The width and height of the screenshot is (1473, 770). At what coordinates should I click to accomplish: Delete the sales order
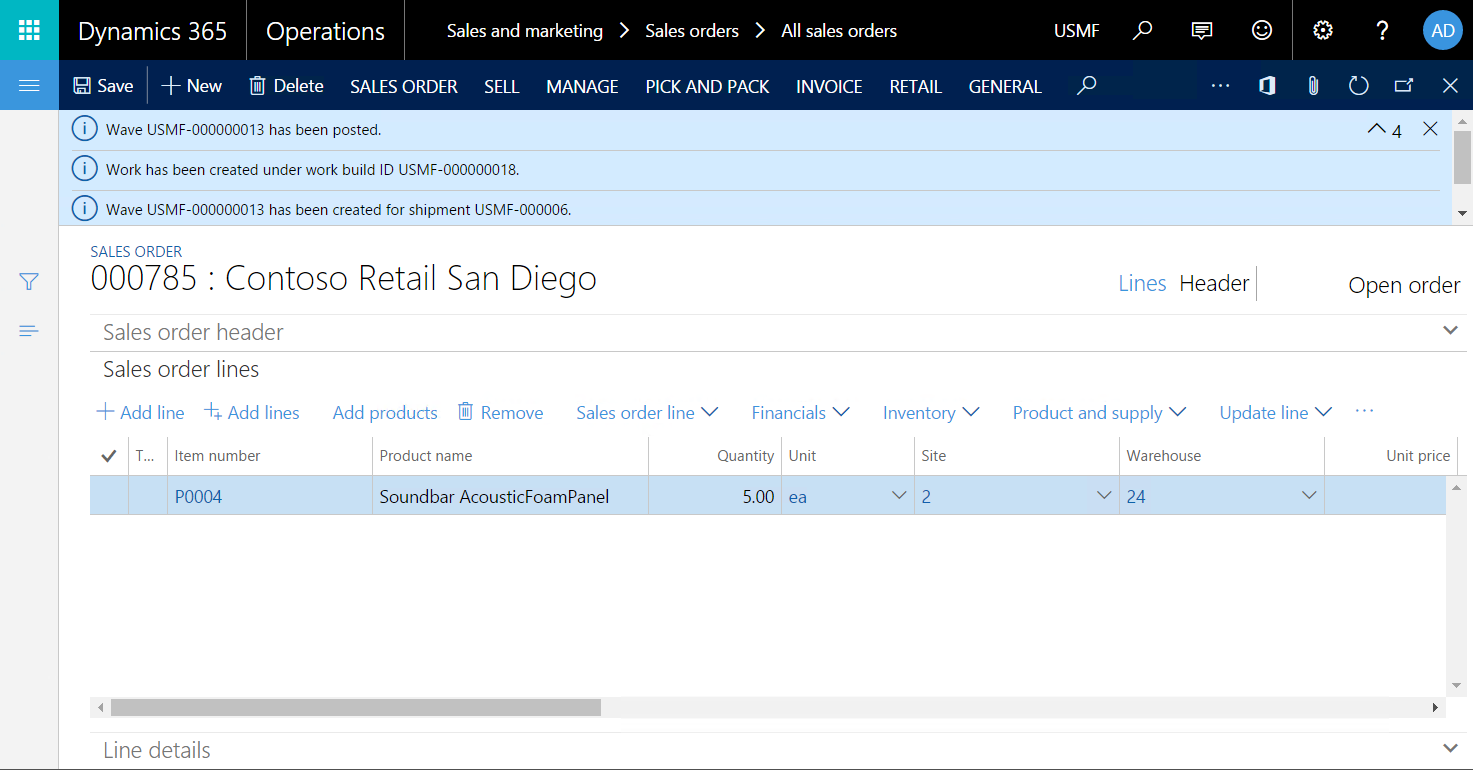(x=286, y=86)
